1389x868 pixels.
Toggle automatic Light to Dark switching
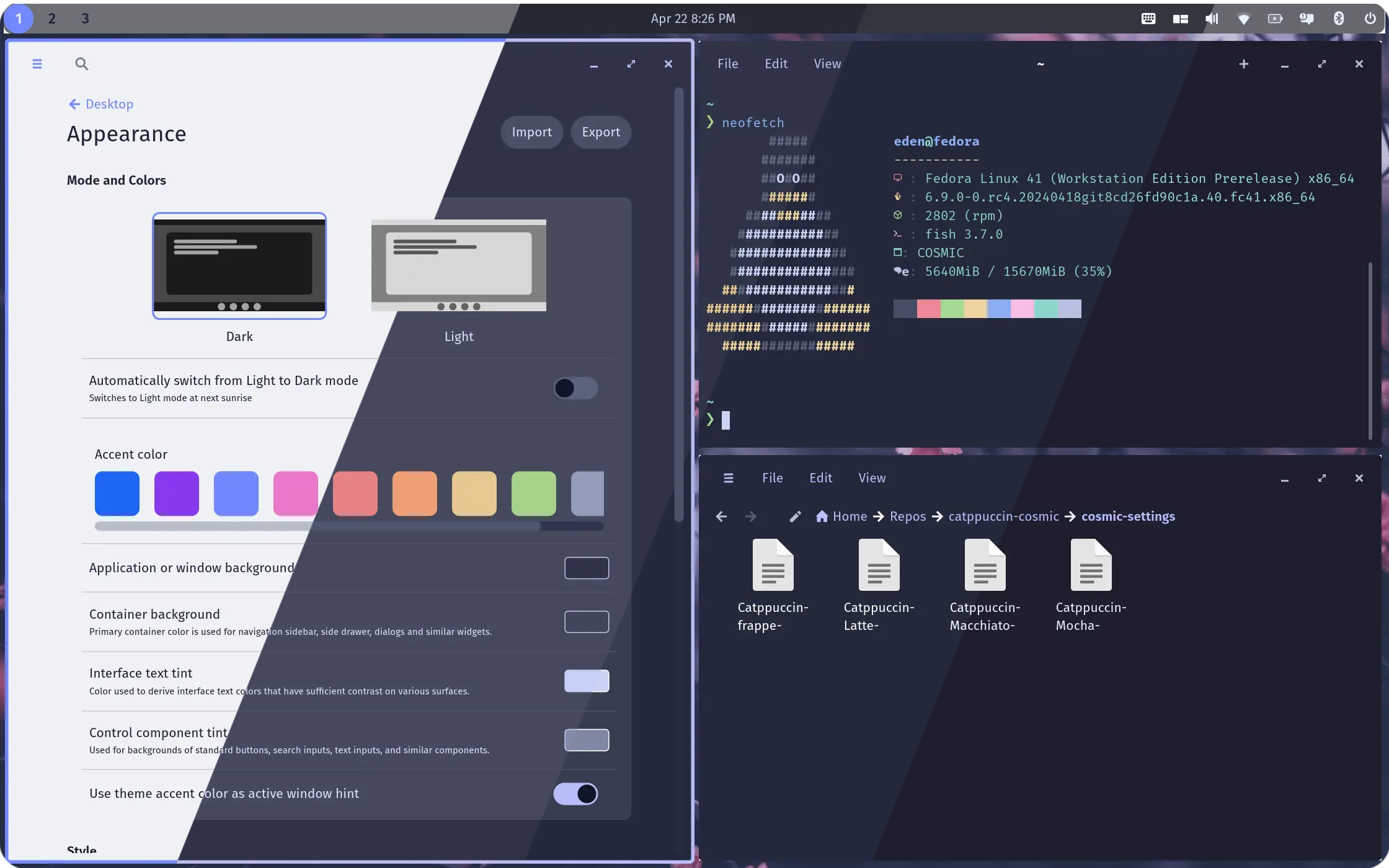pyautogui.click(x=575, y=388)
